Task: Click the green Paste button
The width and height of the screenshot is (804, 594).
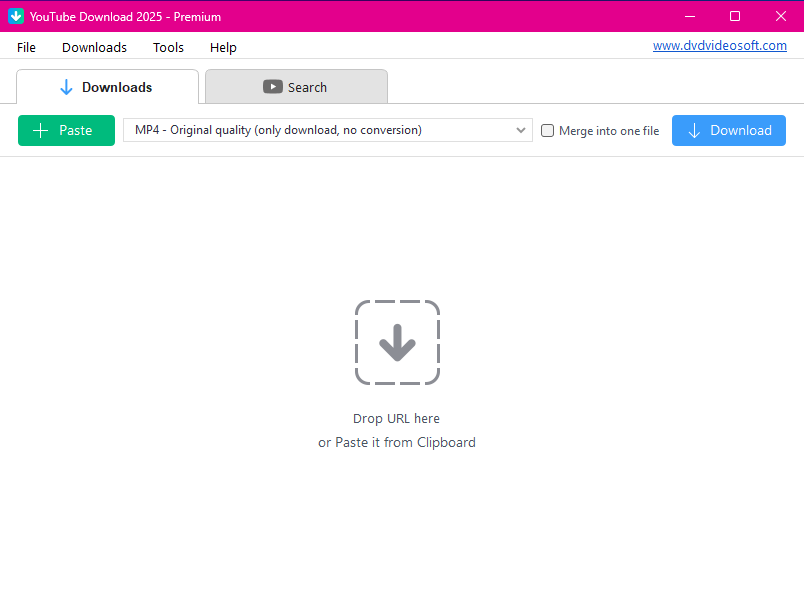Action: 66,130
